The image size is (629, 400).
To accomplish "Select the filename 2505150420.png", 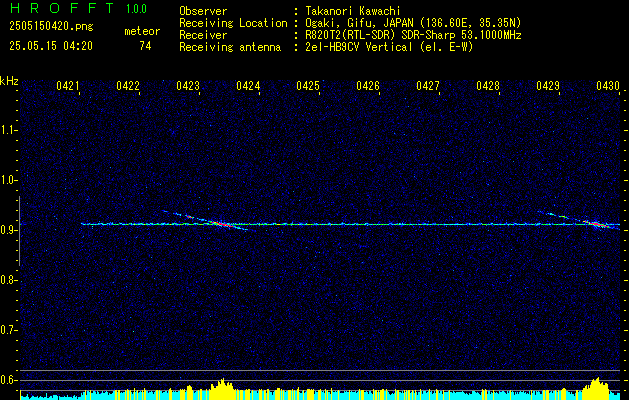I will tap(51, 27).
